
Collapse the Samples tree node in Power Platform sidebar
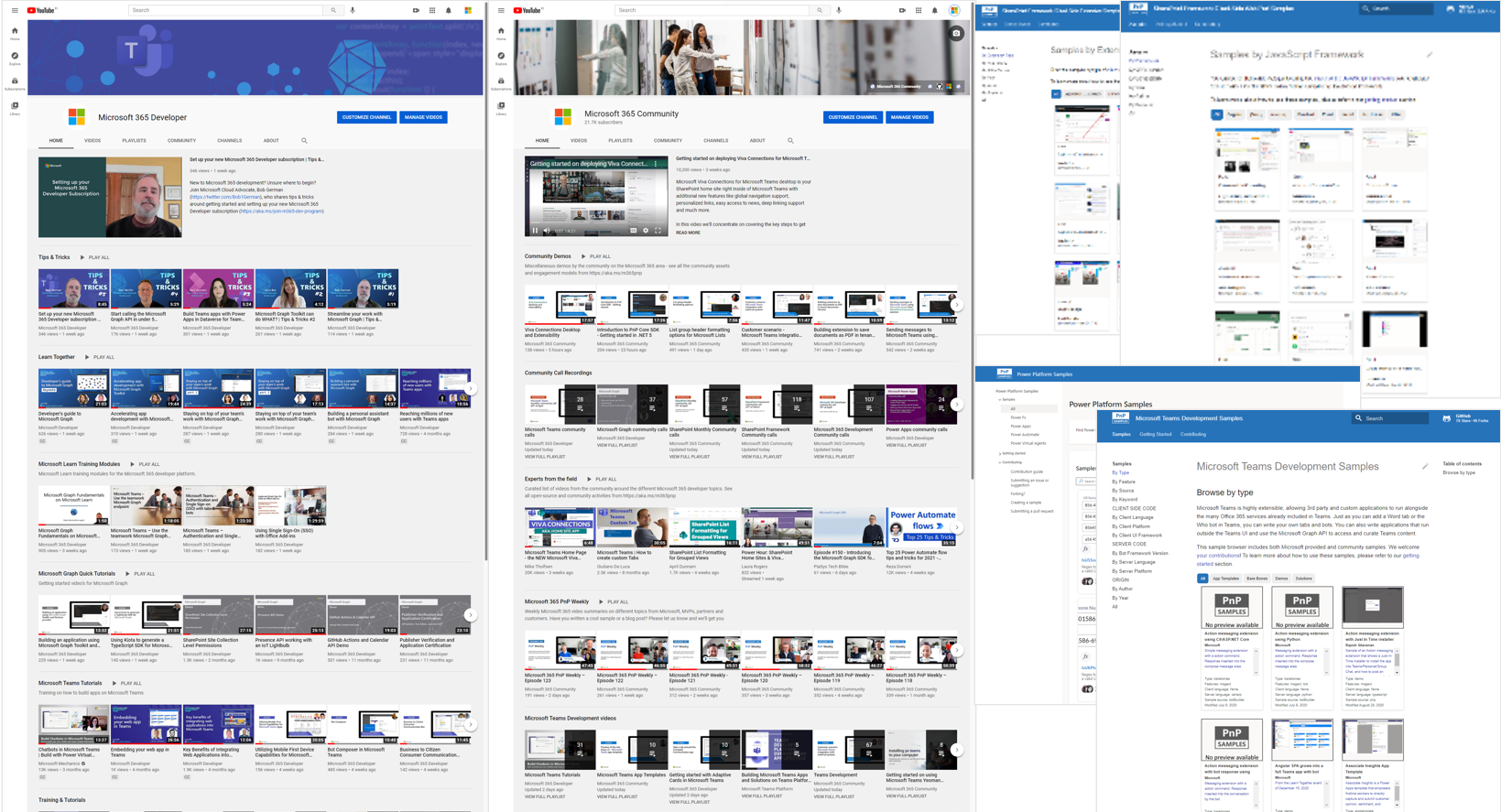coord(1000,400)
